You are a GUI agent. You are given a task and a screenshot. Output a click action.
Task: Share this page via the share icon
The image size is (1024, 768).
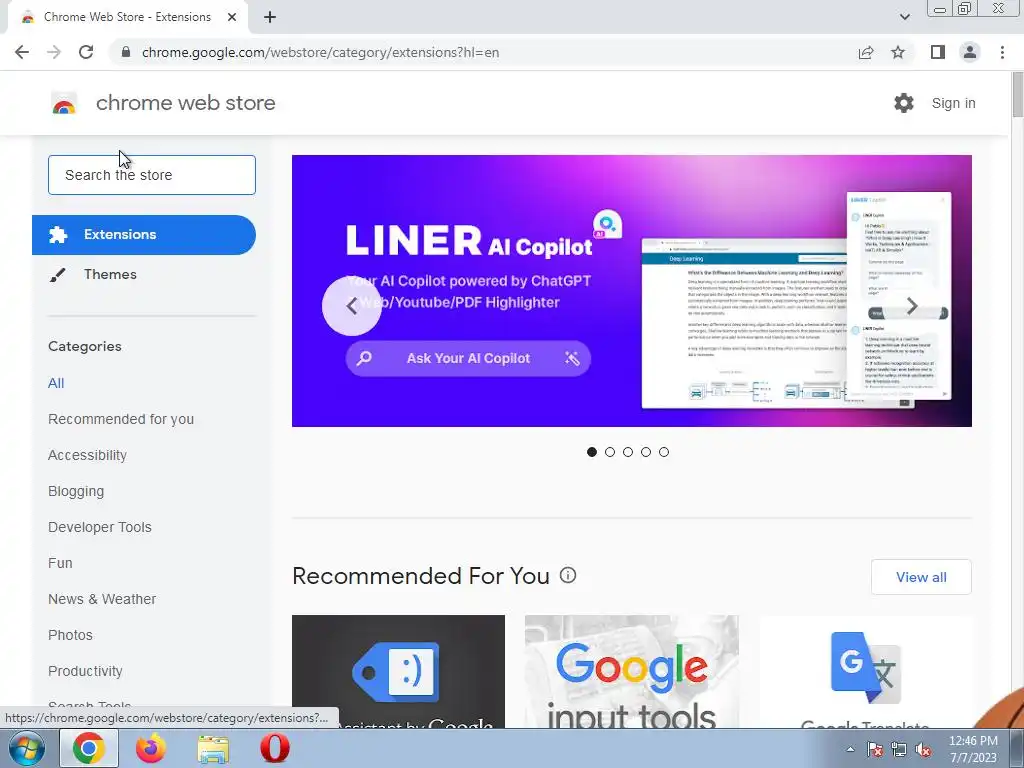click(866, 52)
